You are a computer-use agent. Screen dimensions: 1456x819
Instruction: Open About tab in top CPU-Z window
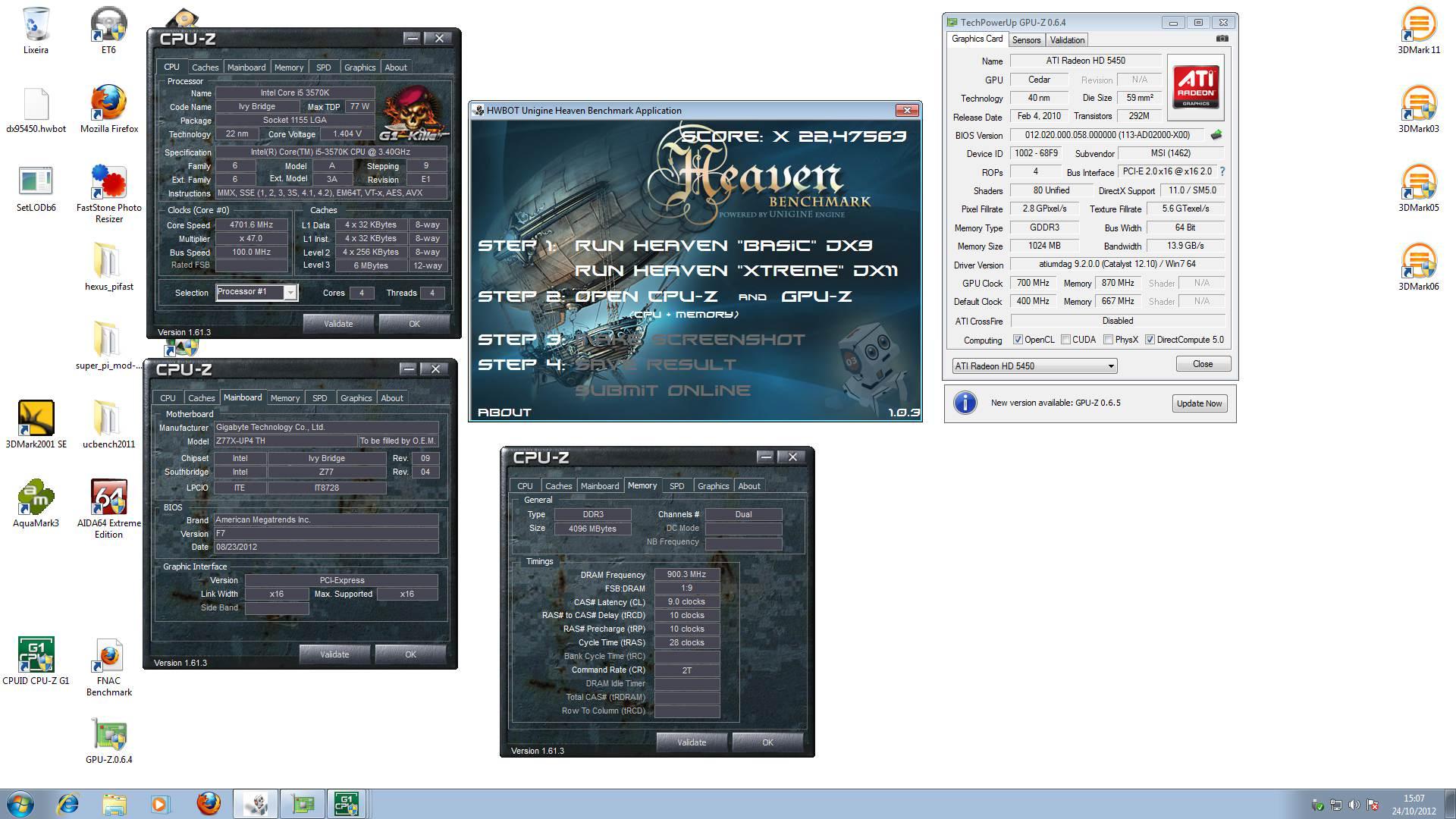point(396,67)
